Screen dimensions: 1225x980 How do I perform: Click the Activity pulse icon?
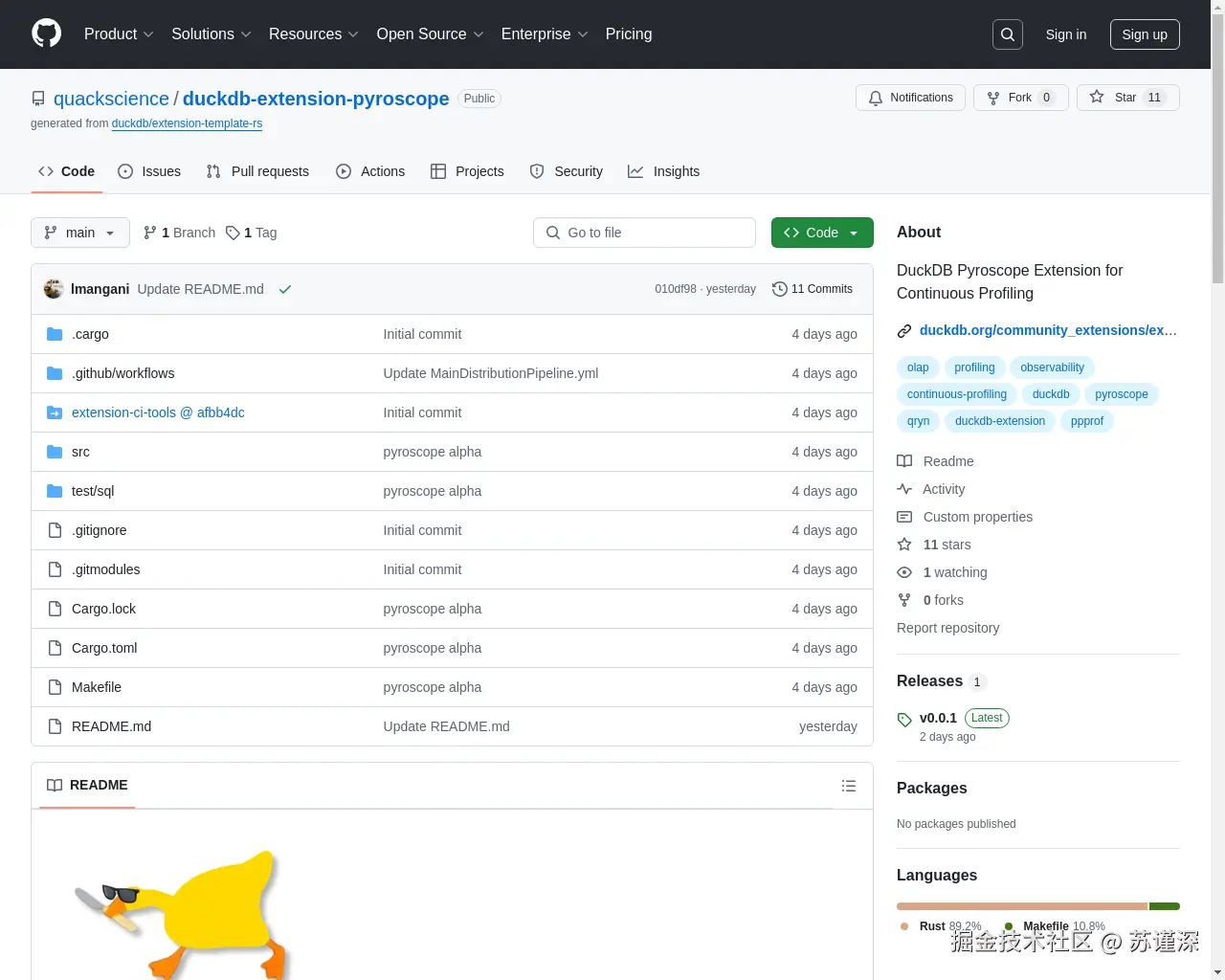(x=904, y=489)
